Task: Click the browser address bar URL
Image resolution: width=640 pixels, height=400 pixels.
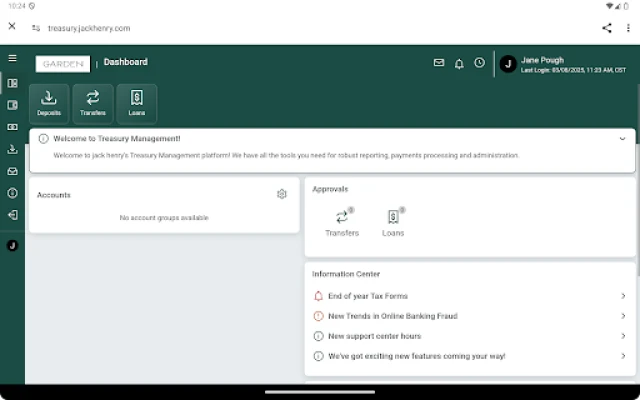Action: [89, 28]
